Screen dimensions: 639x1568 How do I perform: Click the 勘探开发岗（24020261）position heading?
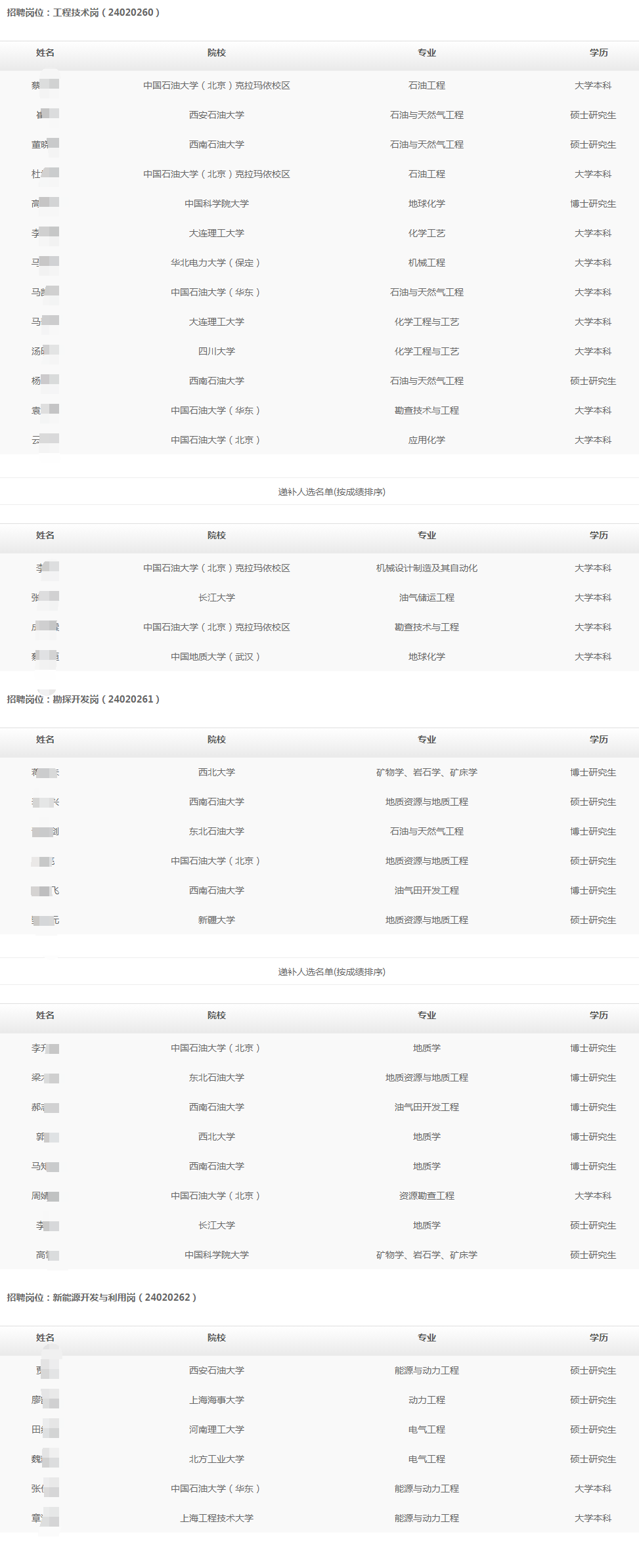click(x=83, y=699)
